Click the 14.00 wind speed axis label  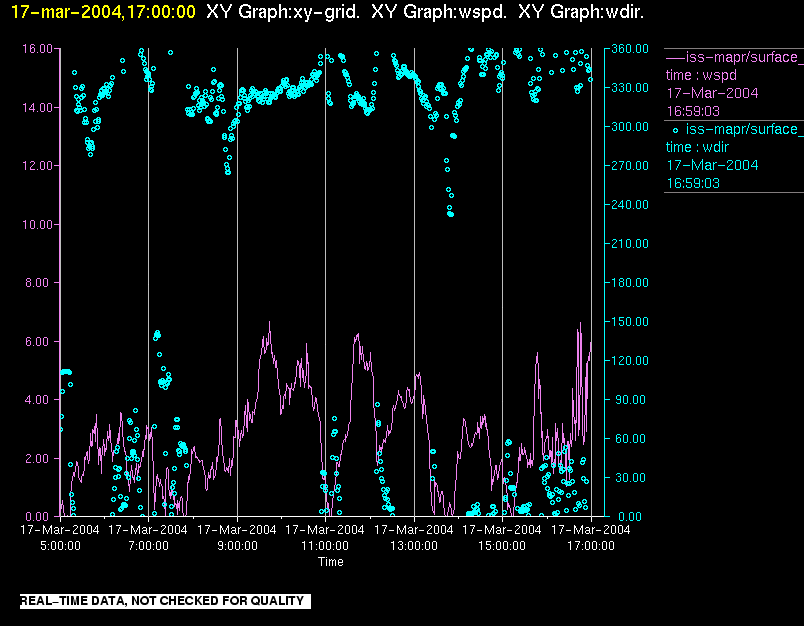point(37,108)
